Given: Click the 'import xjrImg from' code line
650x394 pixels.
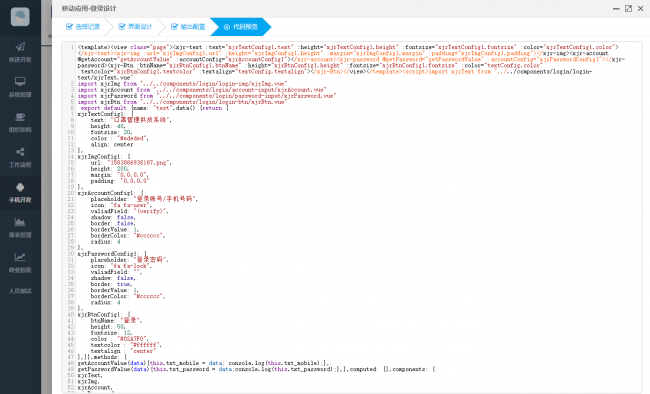Looking at the screenshot, I should [182, 83].
